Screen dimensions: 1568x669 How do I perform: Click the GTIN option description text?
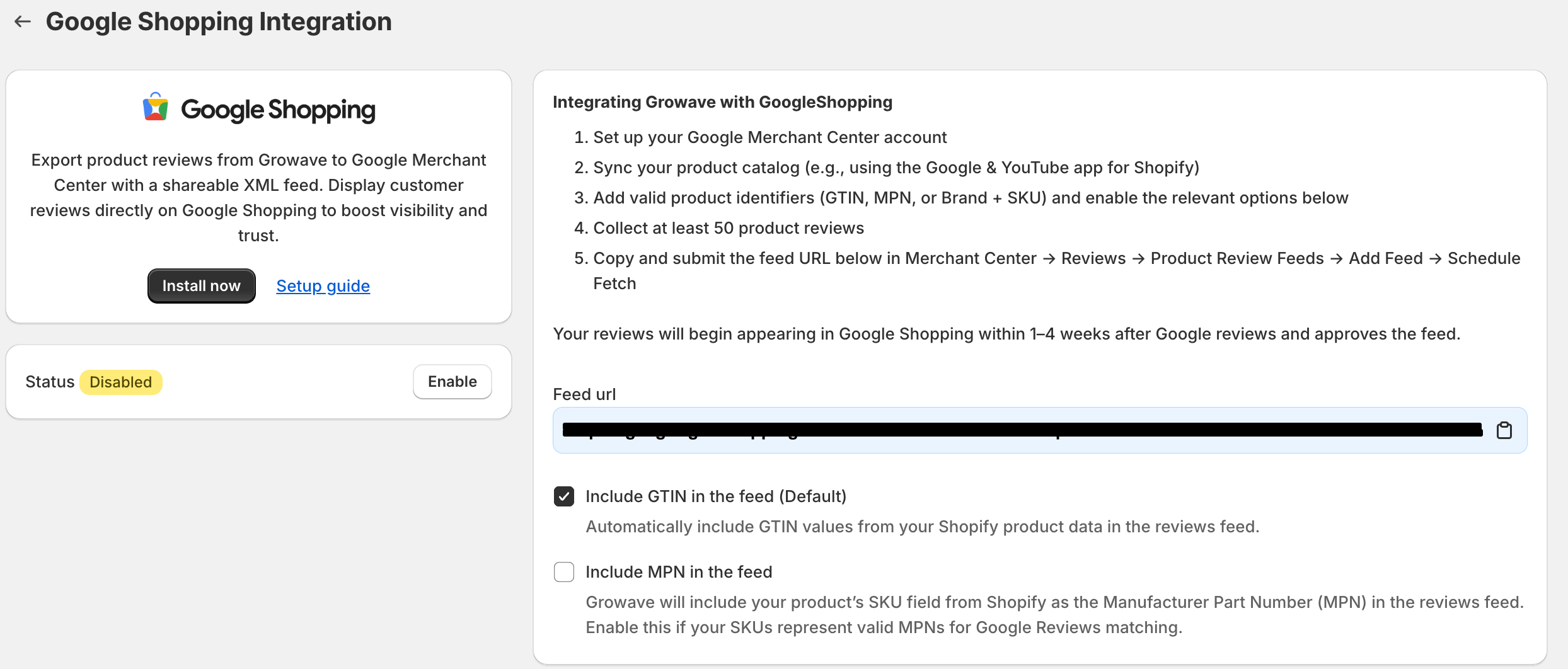point(923,527)
